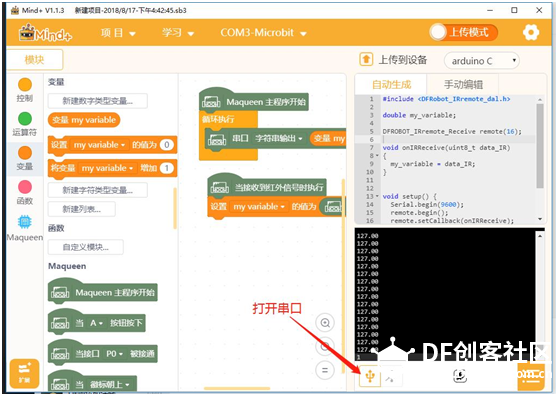Click the 新建数字类型变量 button
558x396 pixels.
coord(98,101)
